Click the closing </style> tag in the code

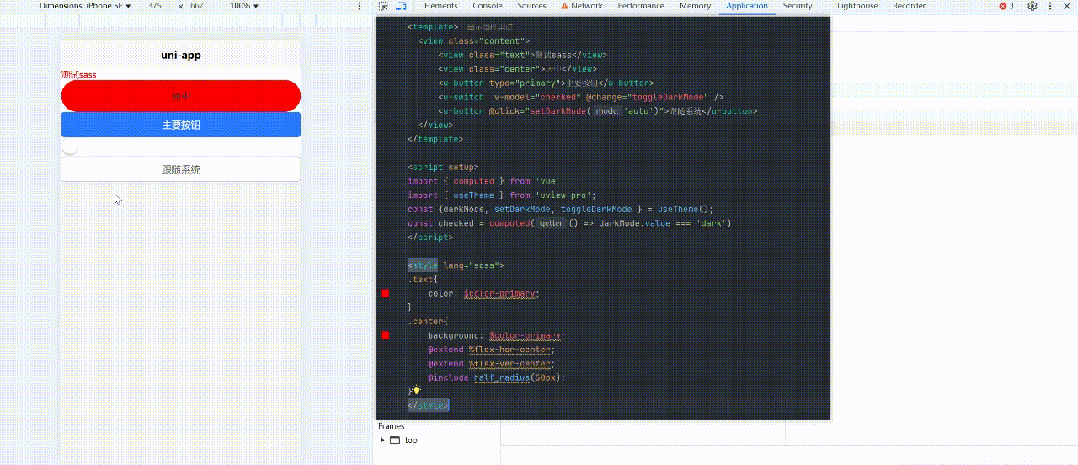[428, 406]
